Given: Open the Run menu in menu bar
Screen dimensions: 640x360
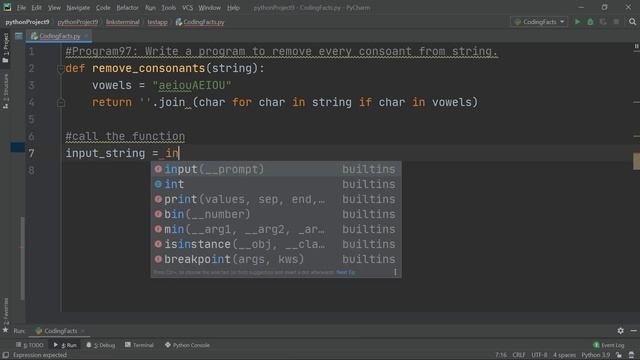Looking at the screenshot, I should pos(150,8).
